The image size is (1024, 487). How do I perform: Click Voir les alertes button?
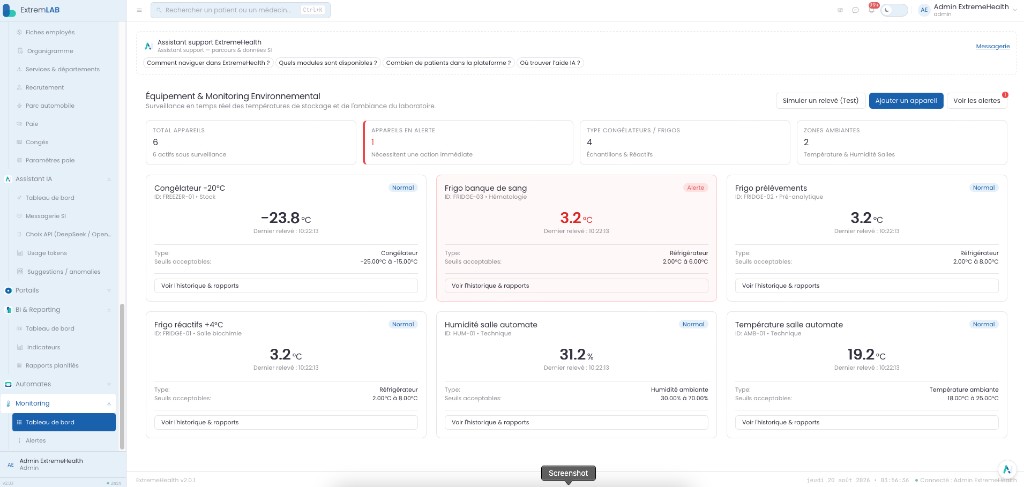click(976, 101)
